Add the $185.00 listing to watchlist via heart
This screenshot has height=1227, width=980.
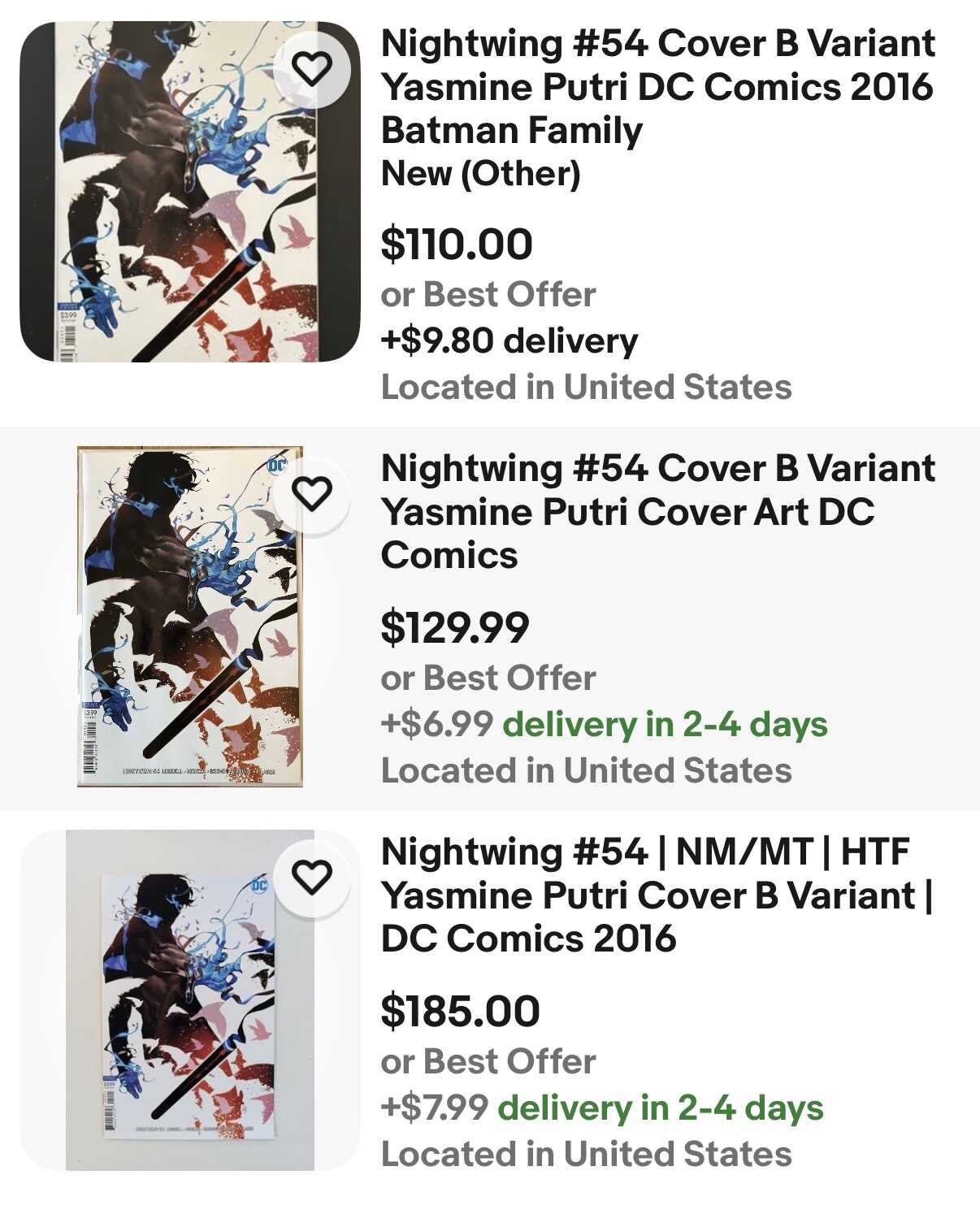(x=312, y=878)
